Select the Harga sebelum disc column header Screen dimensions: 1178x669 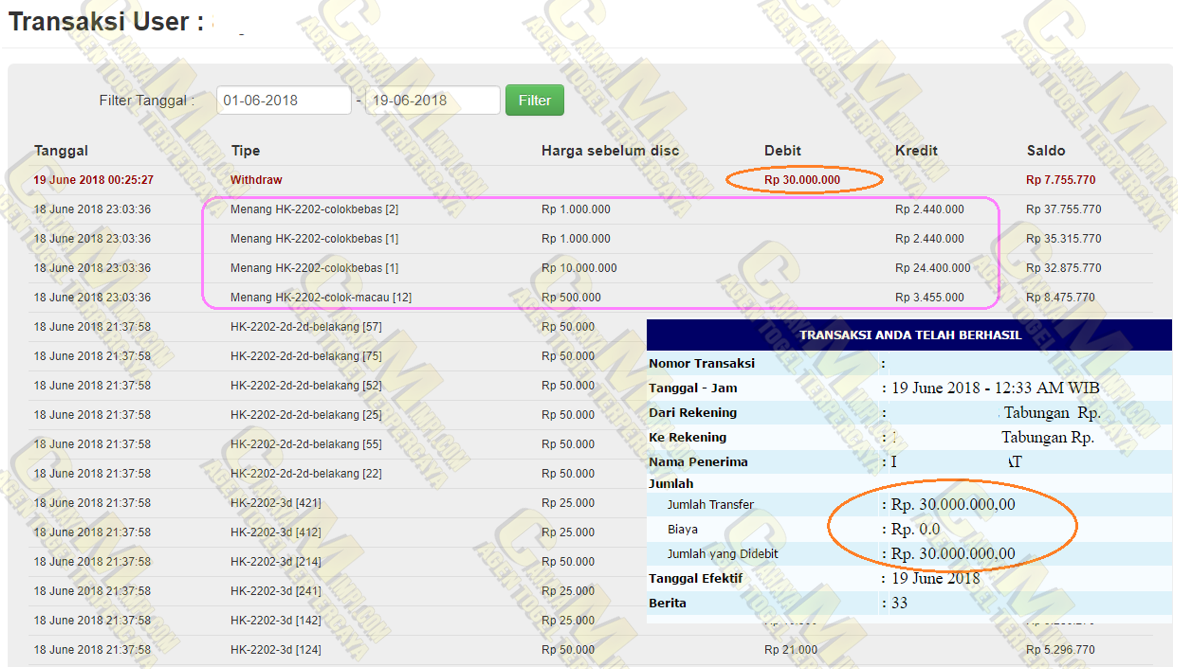609,151
